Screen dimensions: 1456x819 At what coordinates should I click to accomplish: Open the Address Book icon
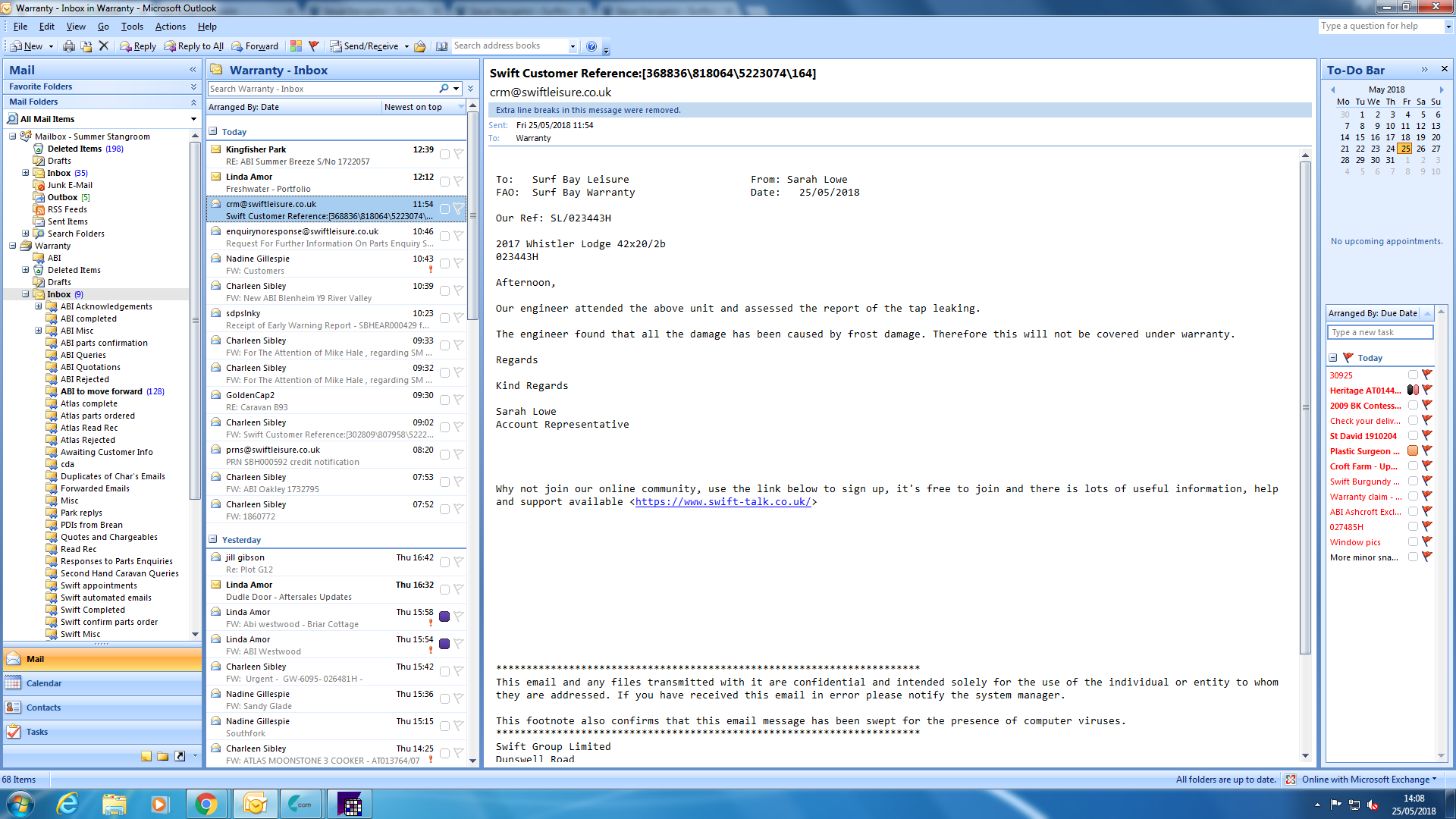click(x=442, y=46)
